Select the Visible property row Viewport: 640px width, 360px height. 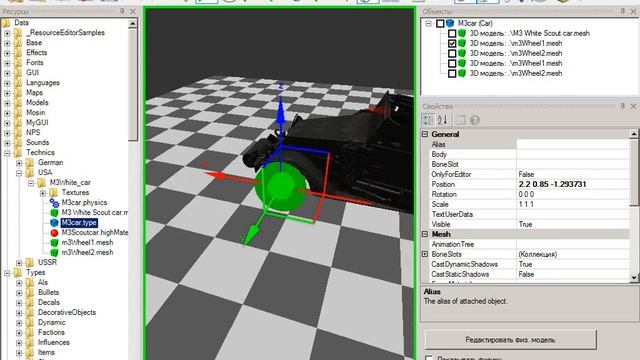click(529, 224)
